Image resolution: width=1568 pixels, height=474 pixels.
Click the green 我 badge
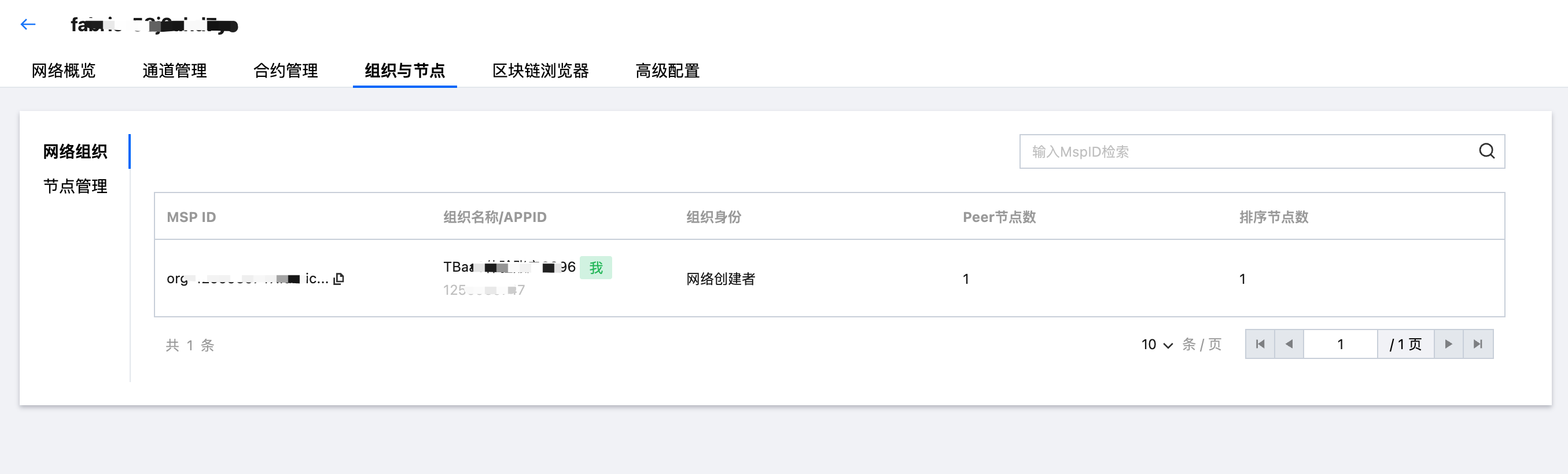[595, 268]
